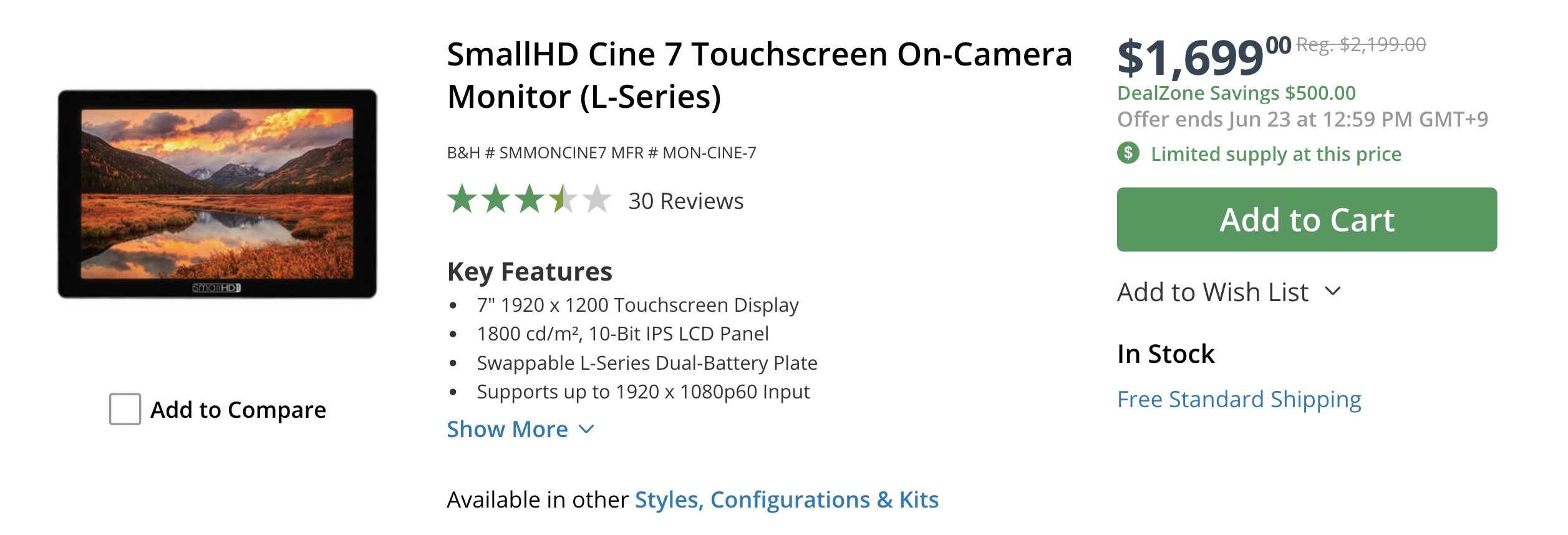Viewport: 1568px width, 535px height.
Task: Click the star rating icons
Action: pos(529,200)
